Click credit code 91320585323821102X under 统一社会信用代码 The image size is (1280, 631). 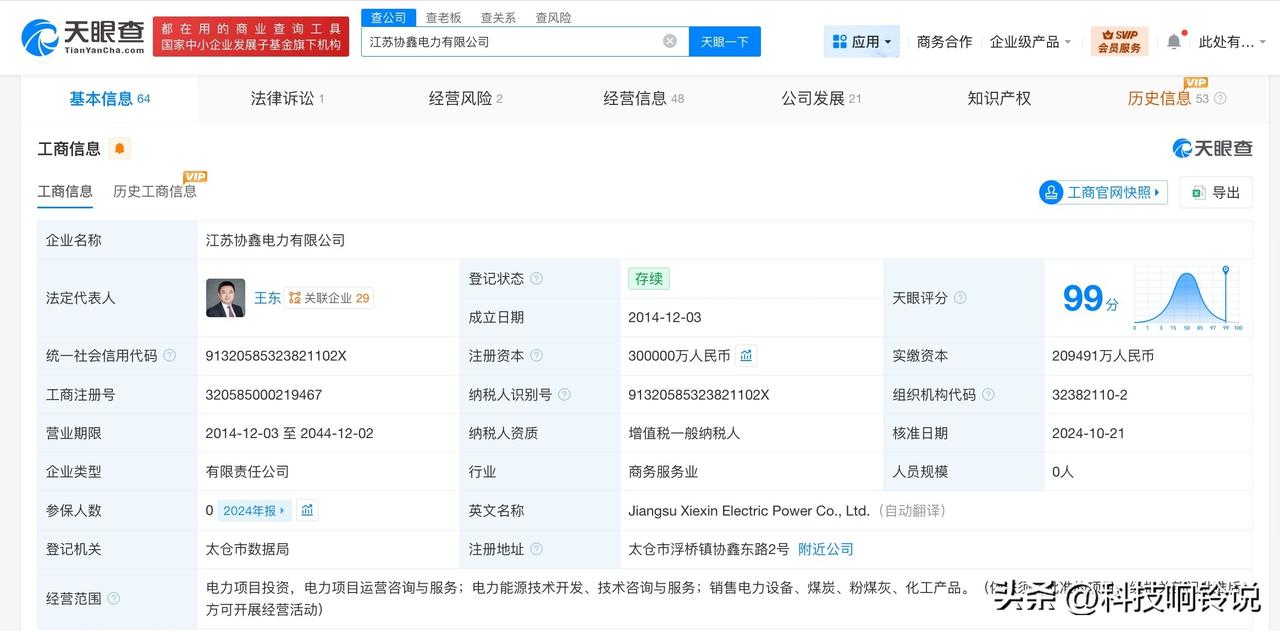(x=276, y=355)
